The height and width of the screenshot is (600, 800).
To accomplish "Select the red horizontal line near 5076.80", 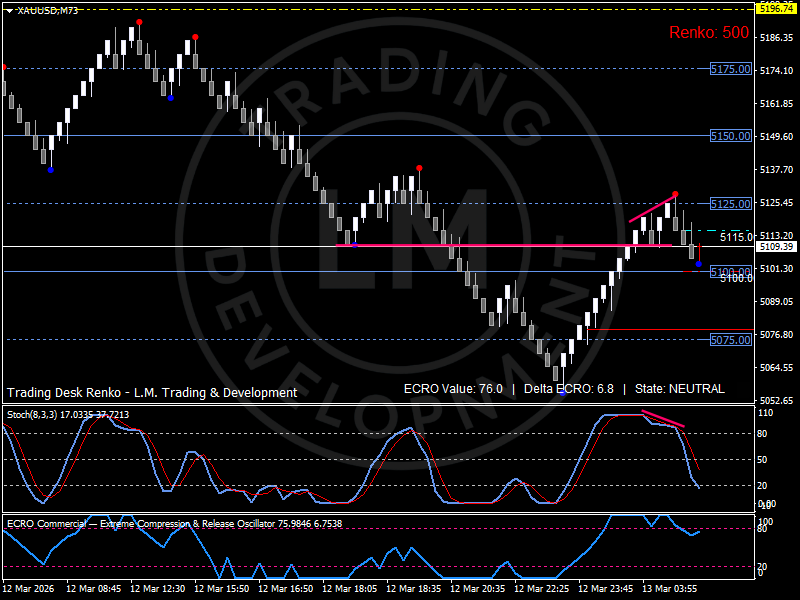I will point(670,330).
